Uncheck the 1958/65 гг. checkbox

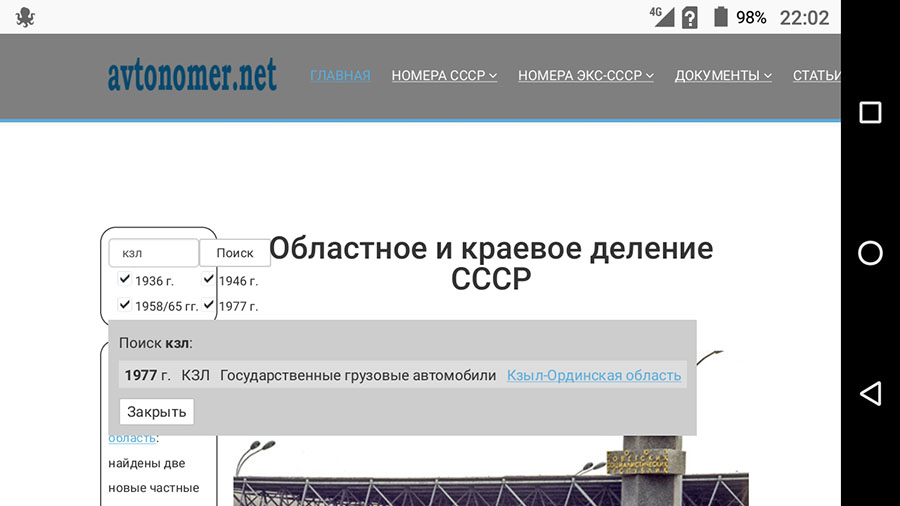click(125, 305)
